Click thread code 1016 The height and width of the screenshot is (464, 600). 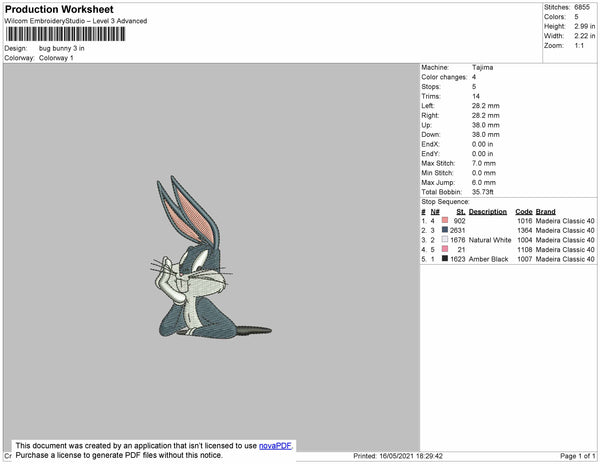point(524,221)
